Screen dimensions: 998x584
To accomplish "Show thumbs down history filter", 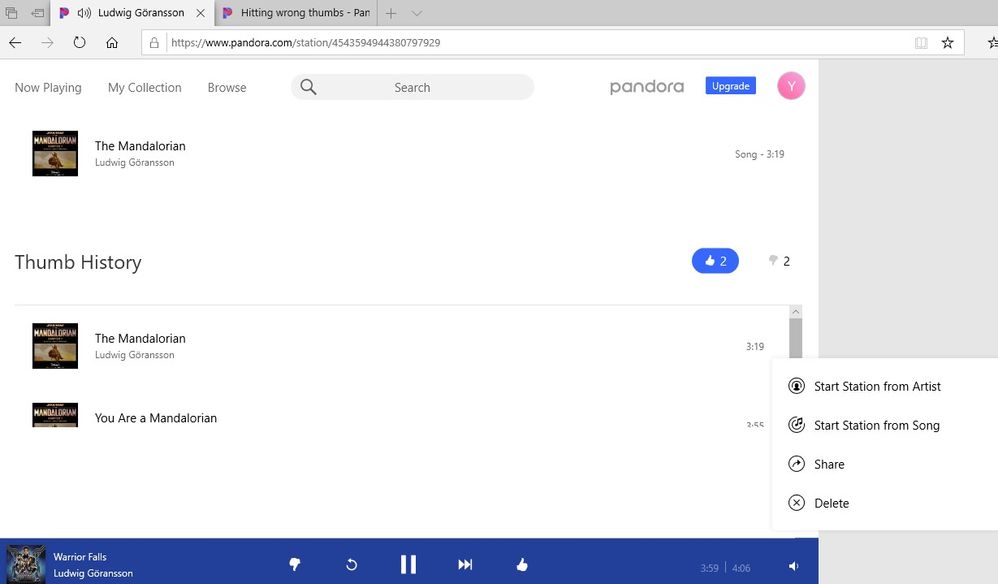I will point(779,261).
